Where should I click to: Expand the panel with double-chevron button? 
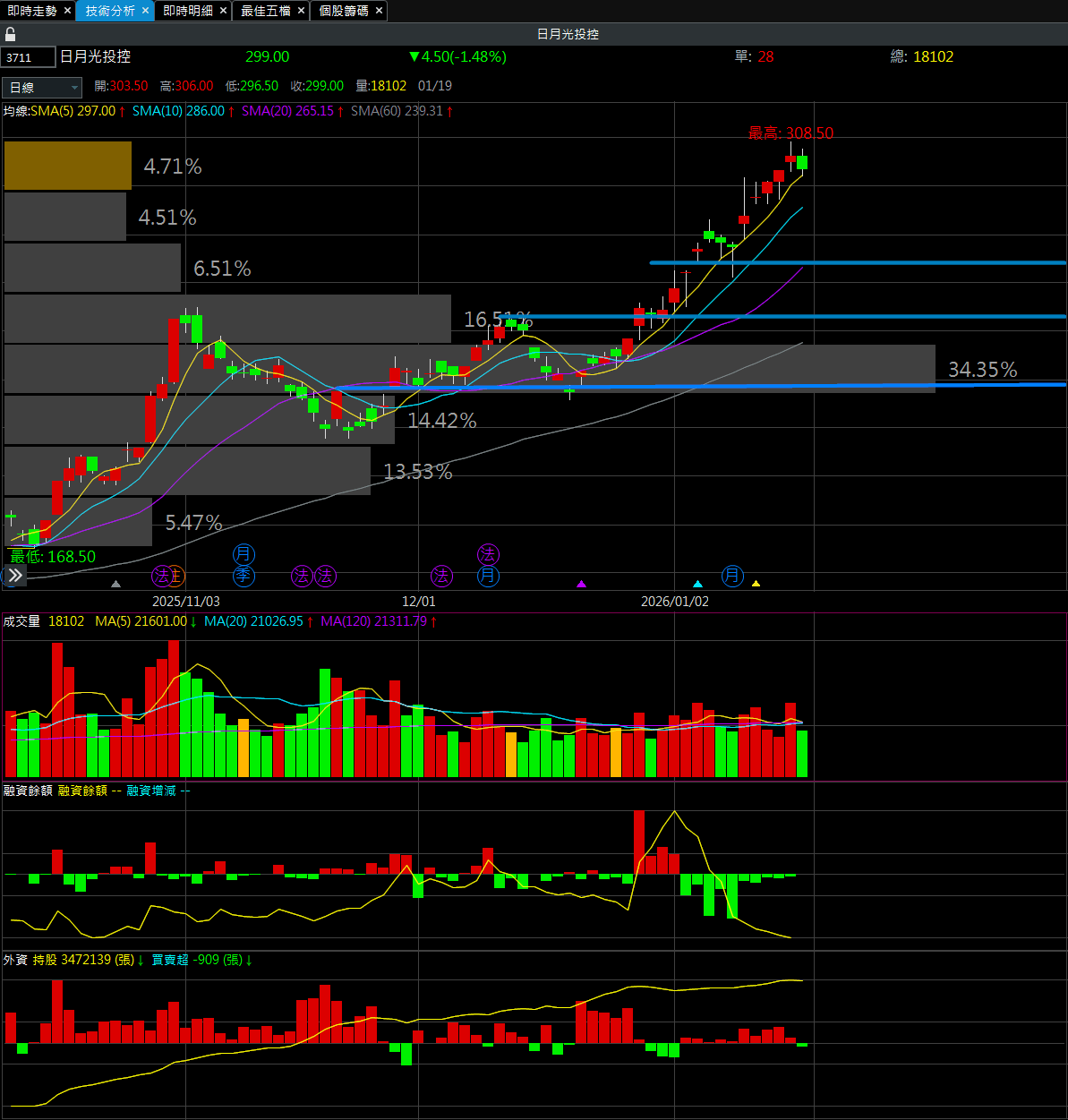click(x=15, y=576)
